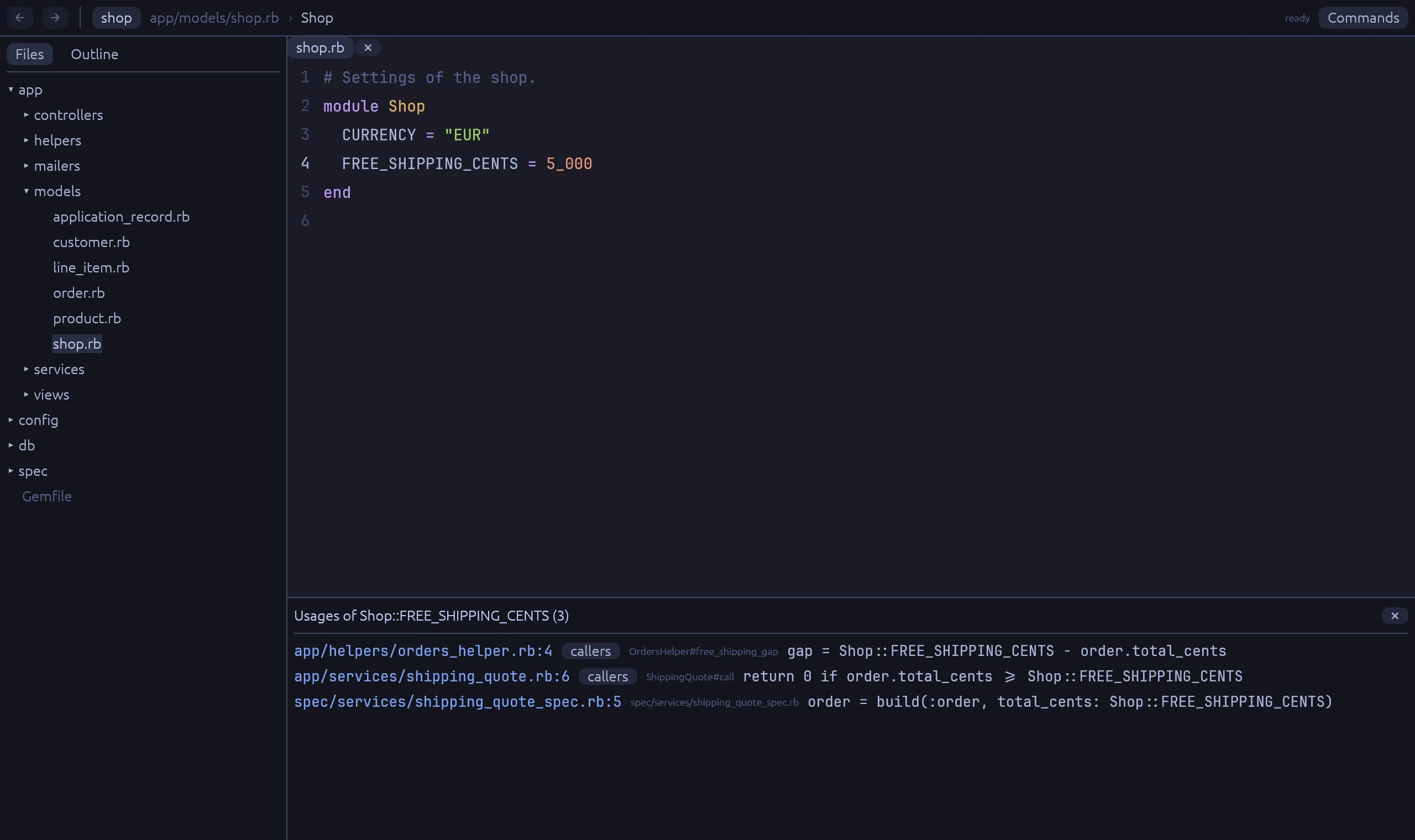Click the Shop breadcrumb symbol
The image size is (1415, 840).
[x=317, y=18]
